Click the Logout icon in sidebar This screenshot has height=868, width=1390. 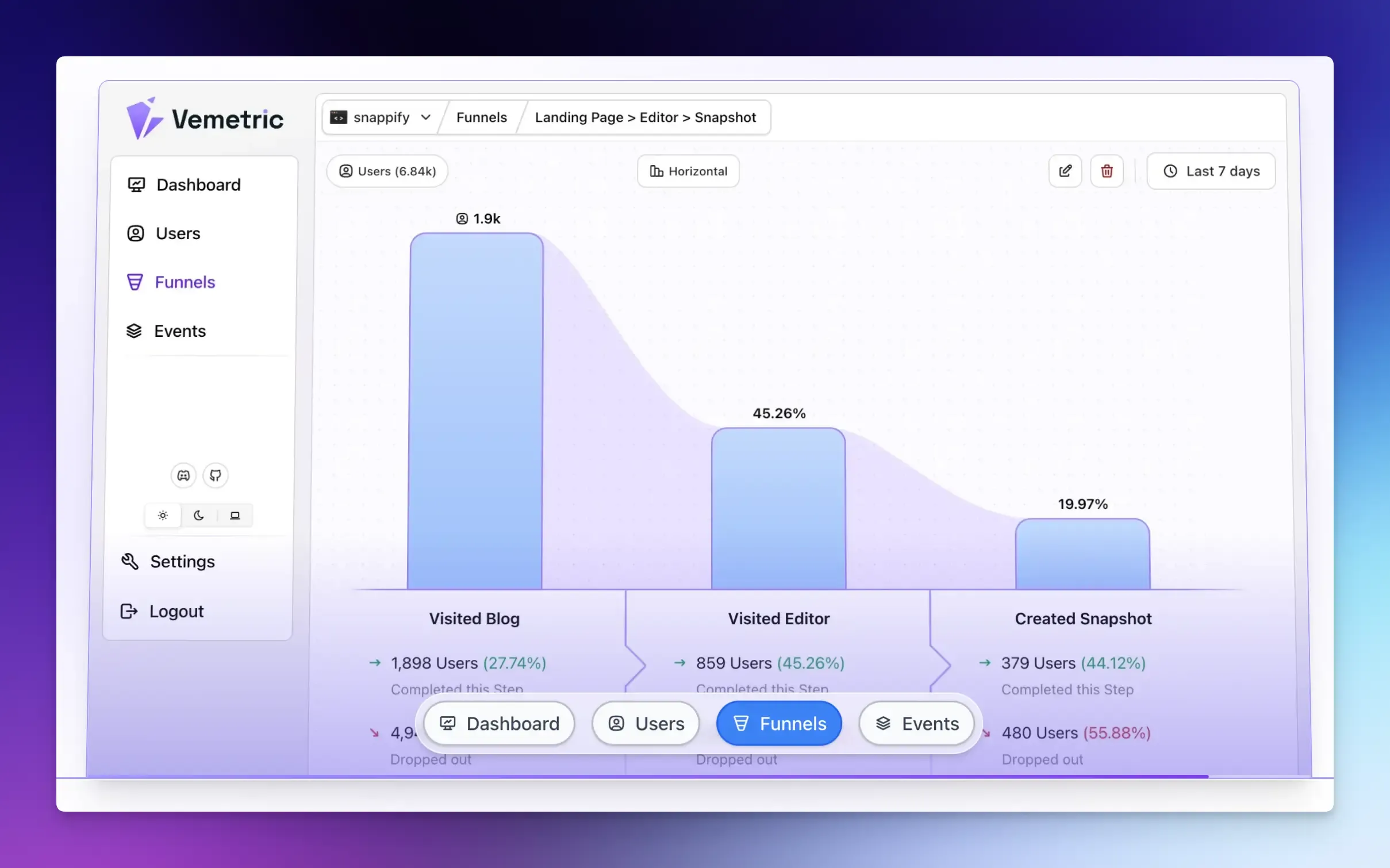tap(129, 611)
